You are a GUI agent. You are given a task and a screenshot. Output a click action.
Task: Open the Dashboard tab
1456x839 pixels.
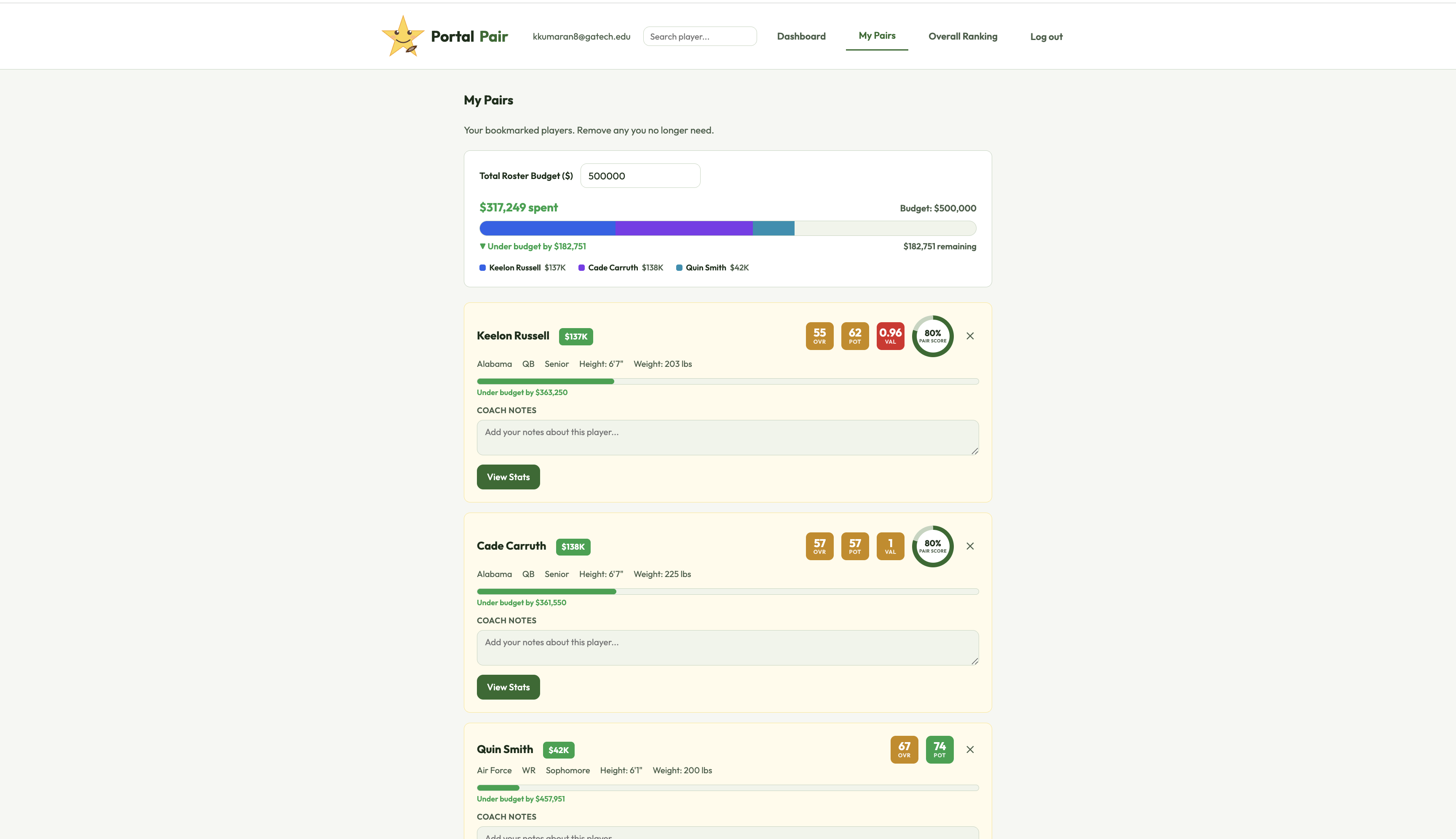(801, 36)
